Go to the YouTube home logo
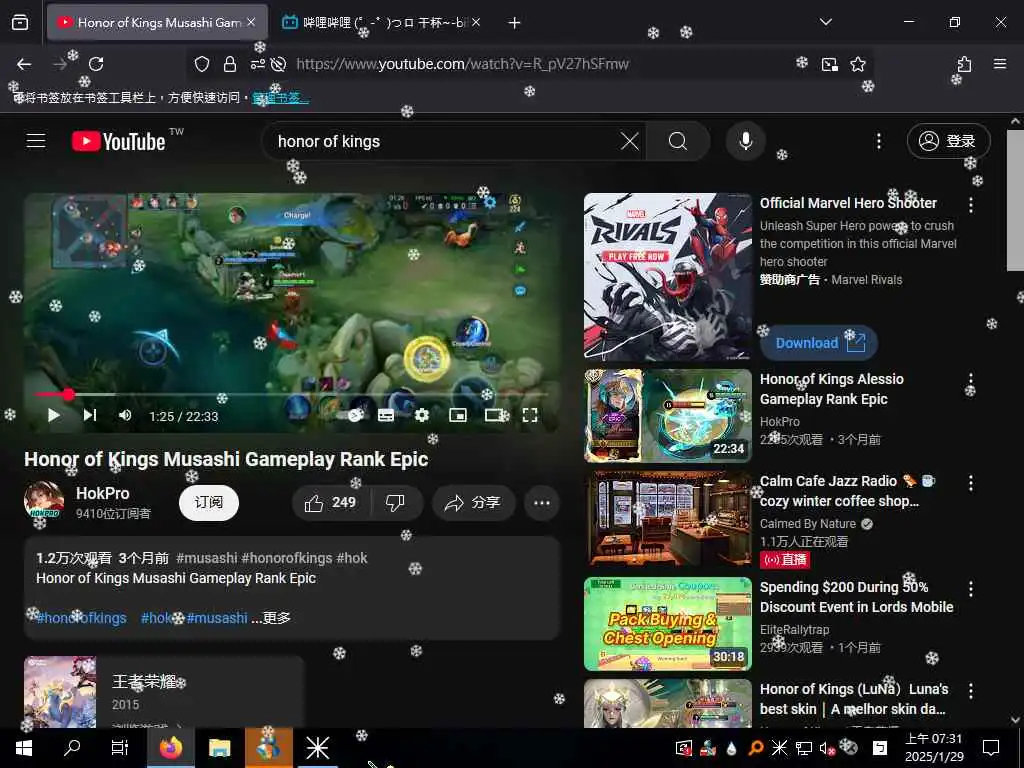This screenshot has width=1024, height=768. [118, 141]
